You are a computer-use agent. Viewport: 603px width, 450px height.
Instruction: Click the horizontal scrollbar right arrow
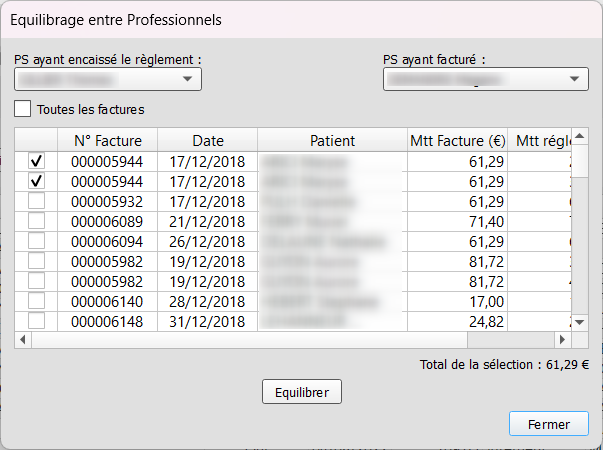click(561, 340)
